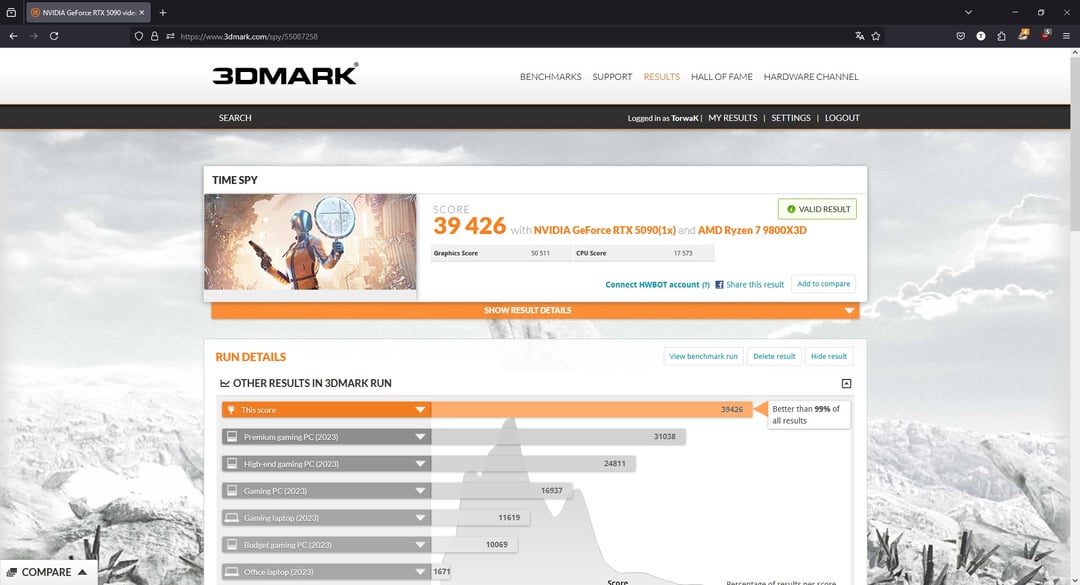The height and width of the screenshot is (585, 1080).
Task: Click Share this result link
Action: (755, 285)
